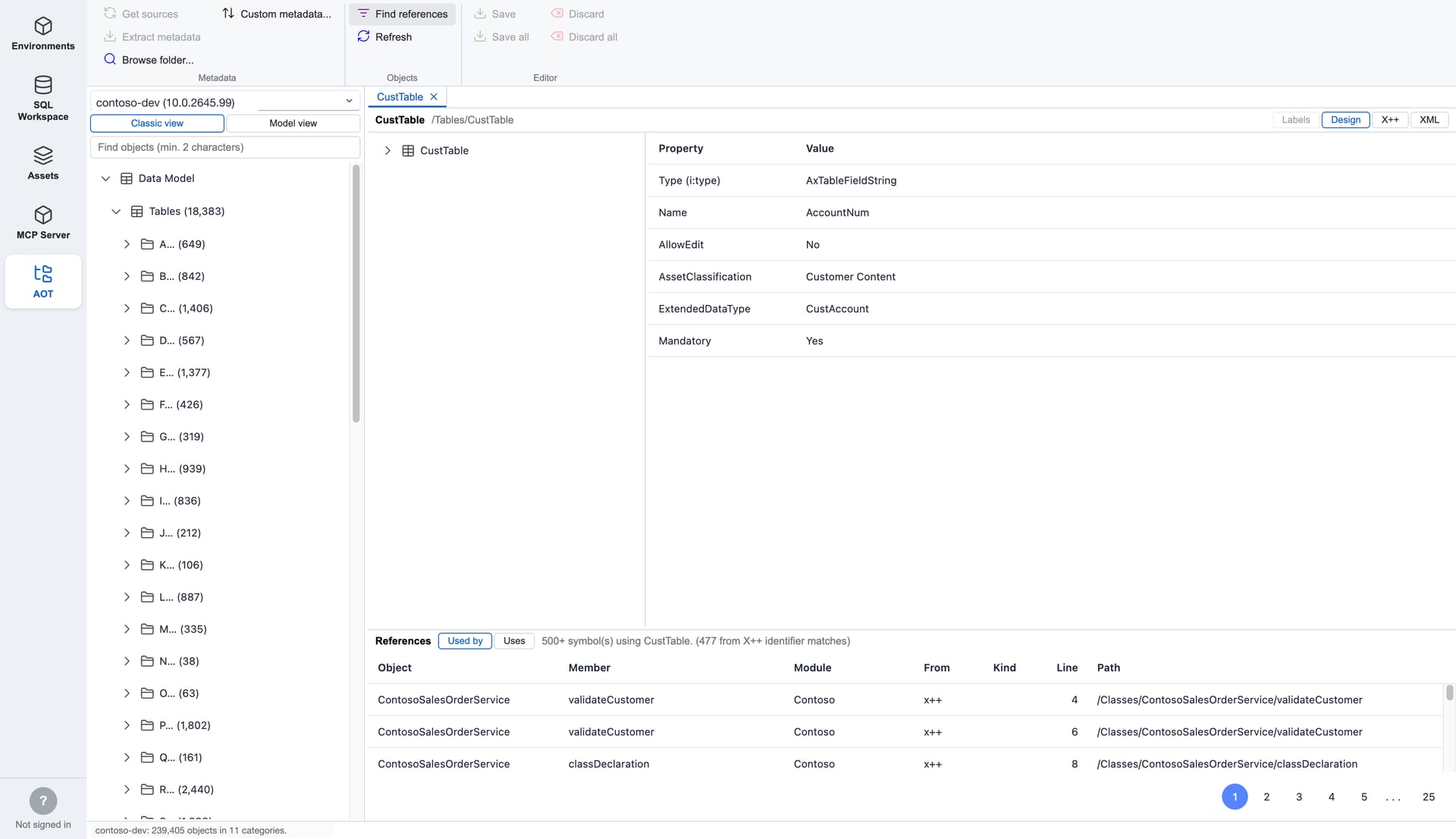Open the Assets sidebar section
1456x839 pixels.
pyautogui.click(x=43, y=163)
